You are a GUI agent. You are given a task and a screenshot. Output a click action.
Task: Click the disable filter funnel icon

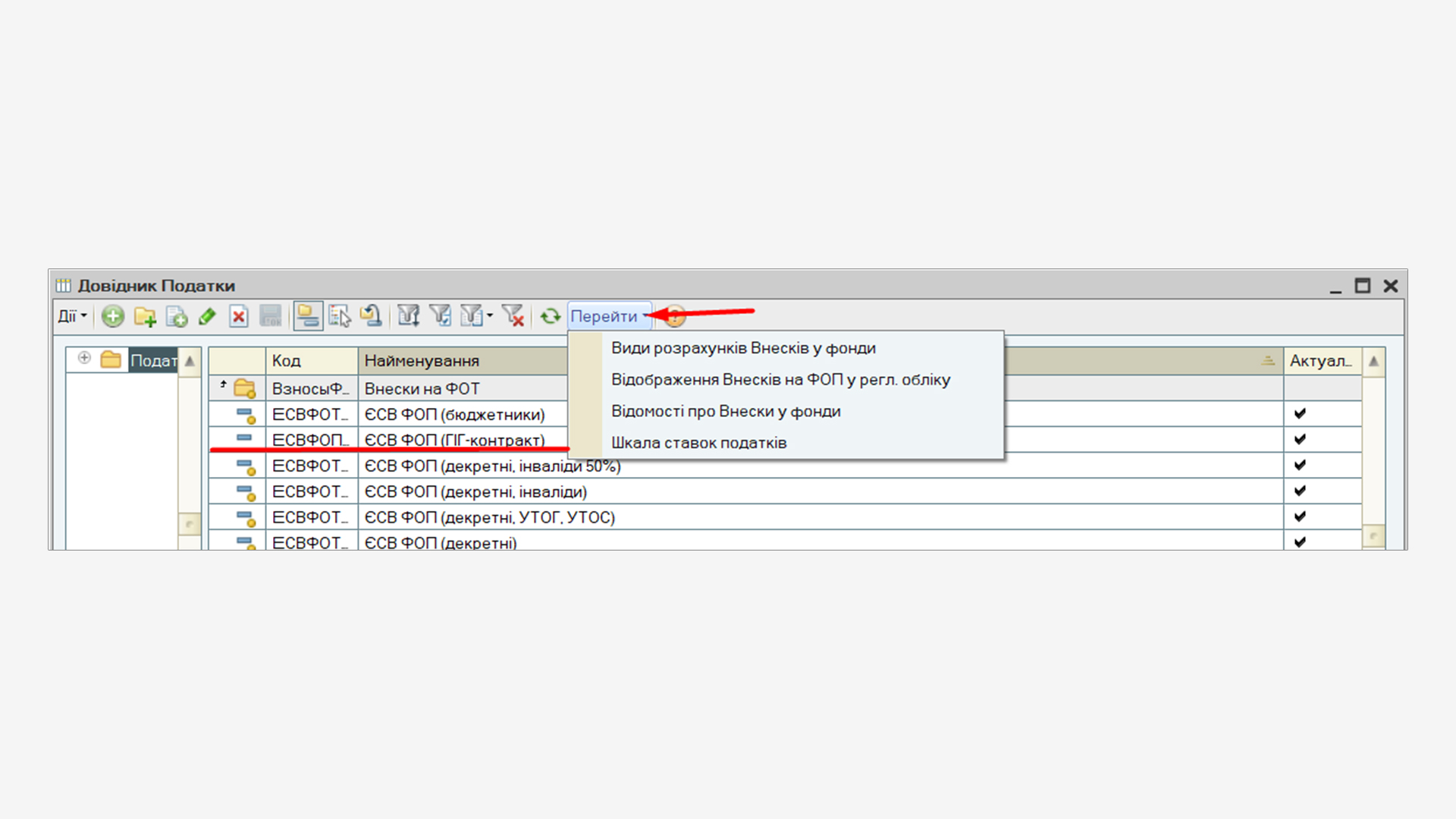pyautogui.click(x=513, y=316)
